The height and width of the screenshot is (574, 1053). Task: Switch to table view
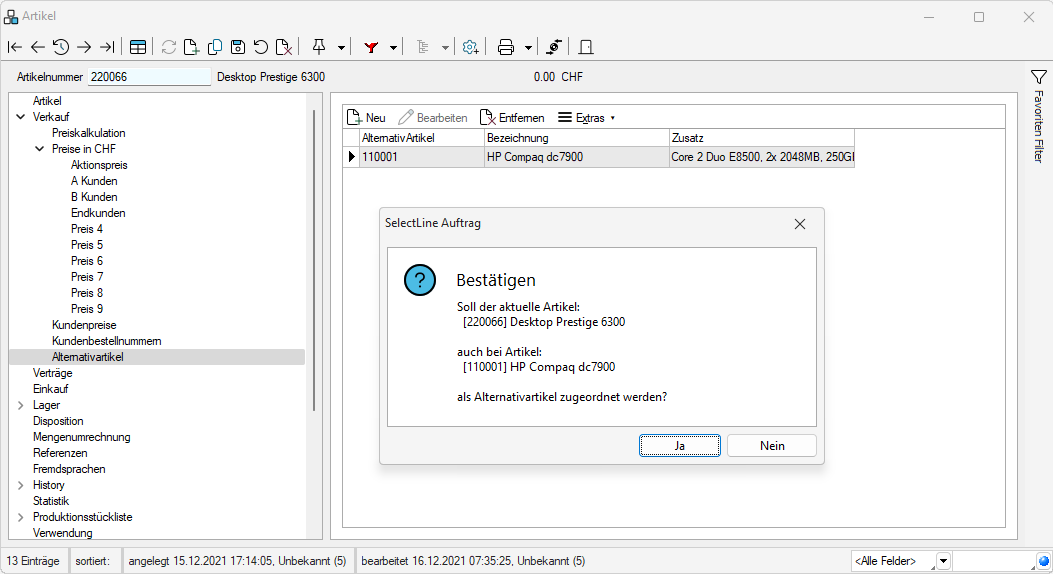138,47
